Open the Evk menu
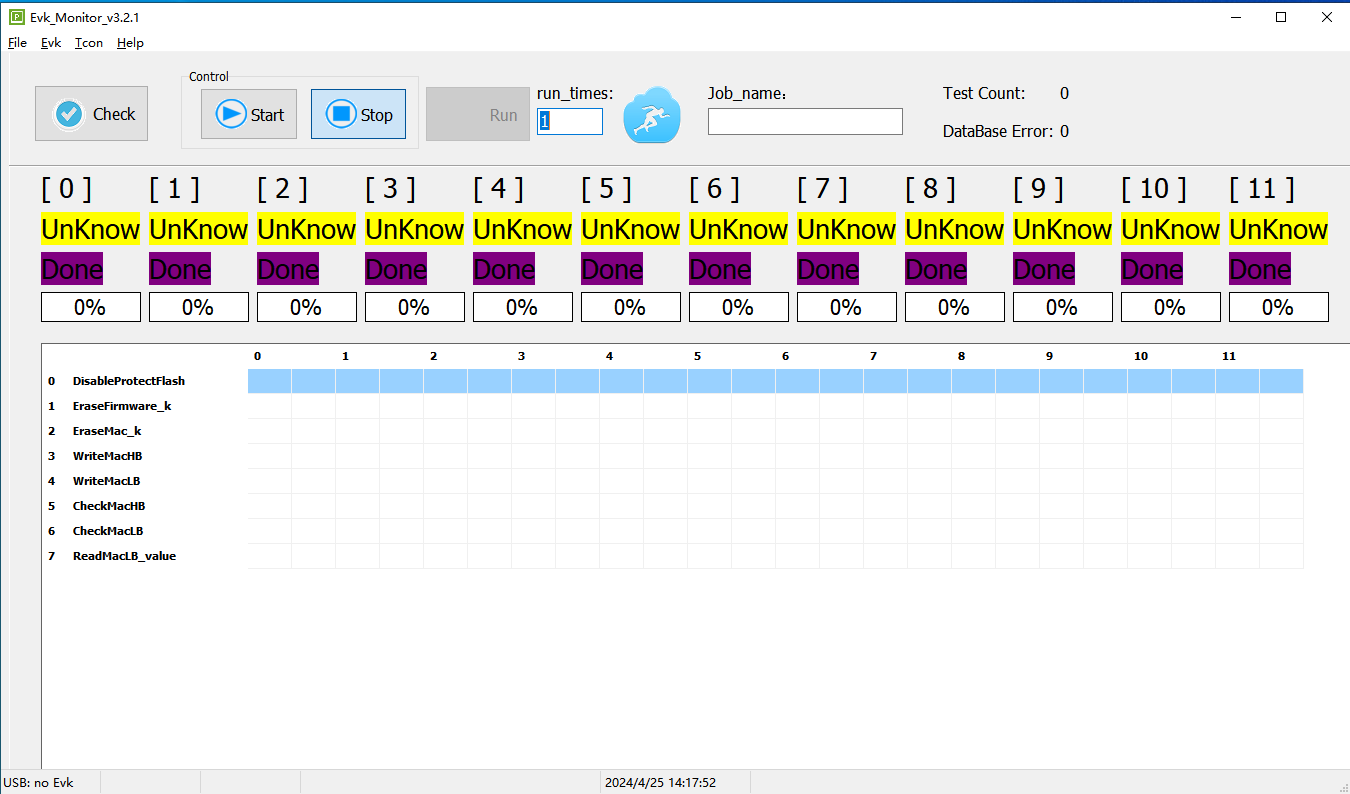Viewport: 1350px width, 794px height. 50,42
